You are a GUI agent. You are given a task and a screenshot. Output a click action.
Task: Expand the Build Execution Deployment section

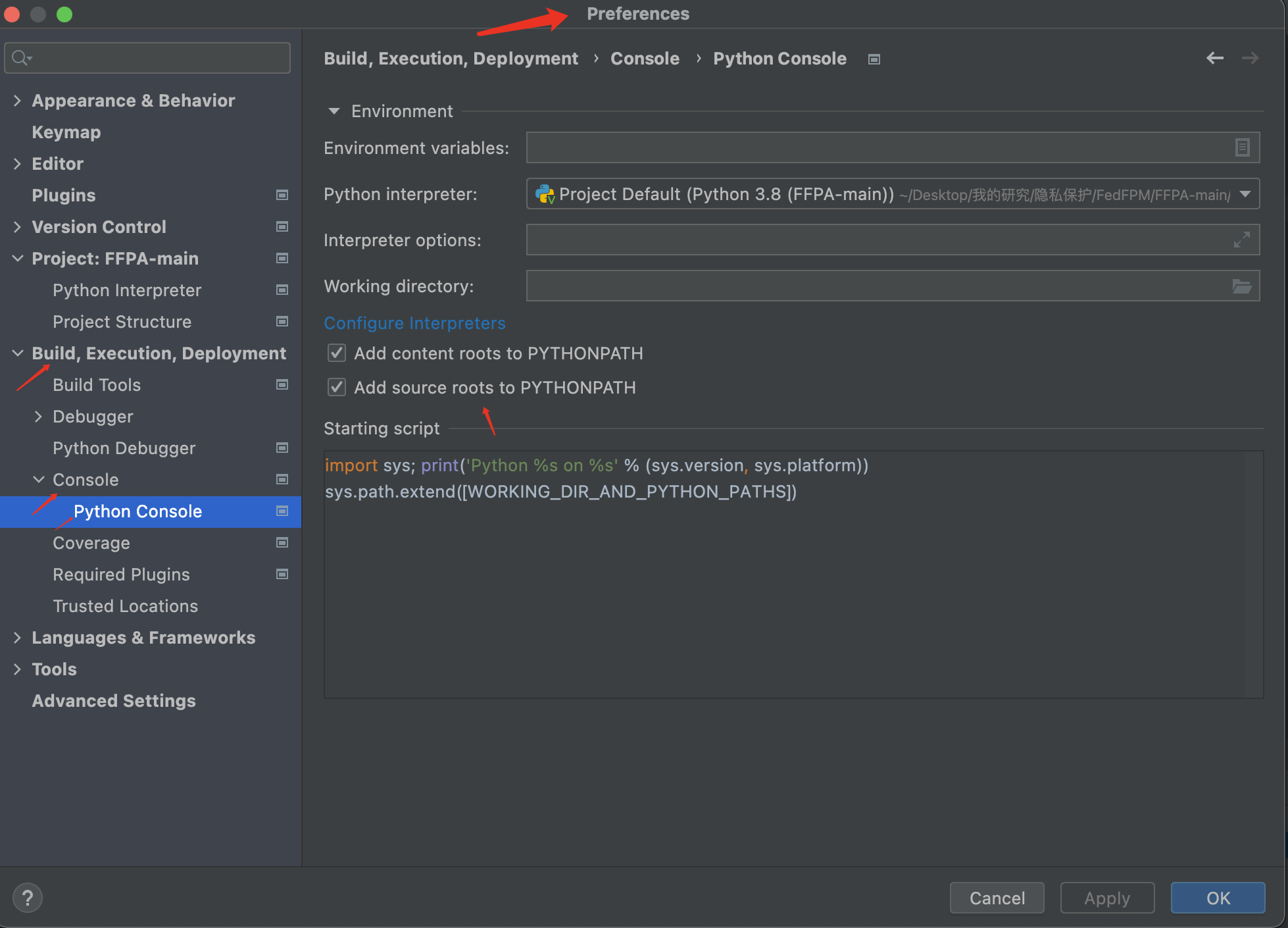(17, 353)
